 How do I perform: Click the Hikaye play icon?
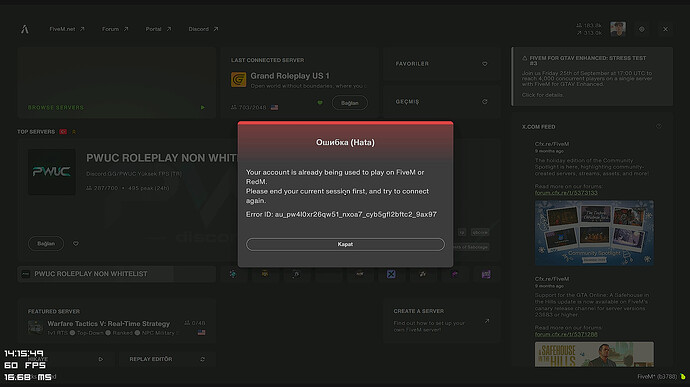point(101,359)
